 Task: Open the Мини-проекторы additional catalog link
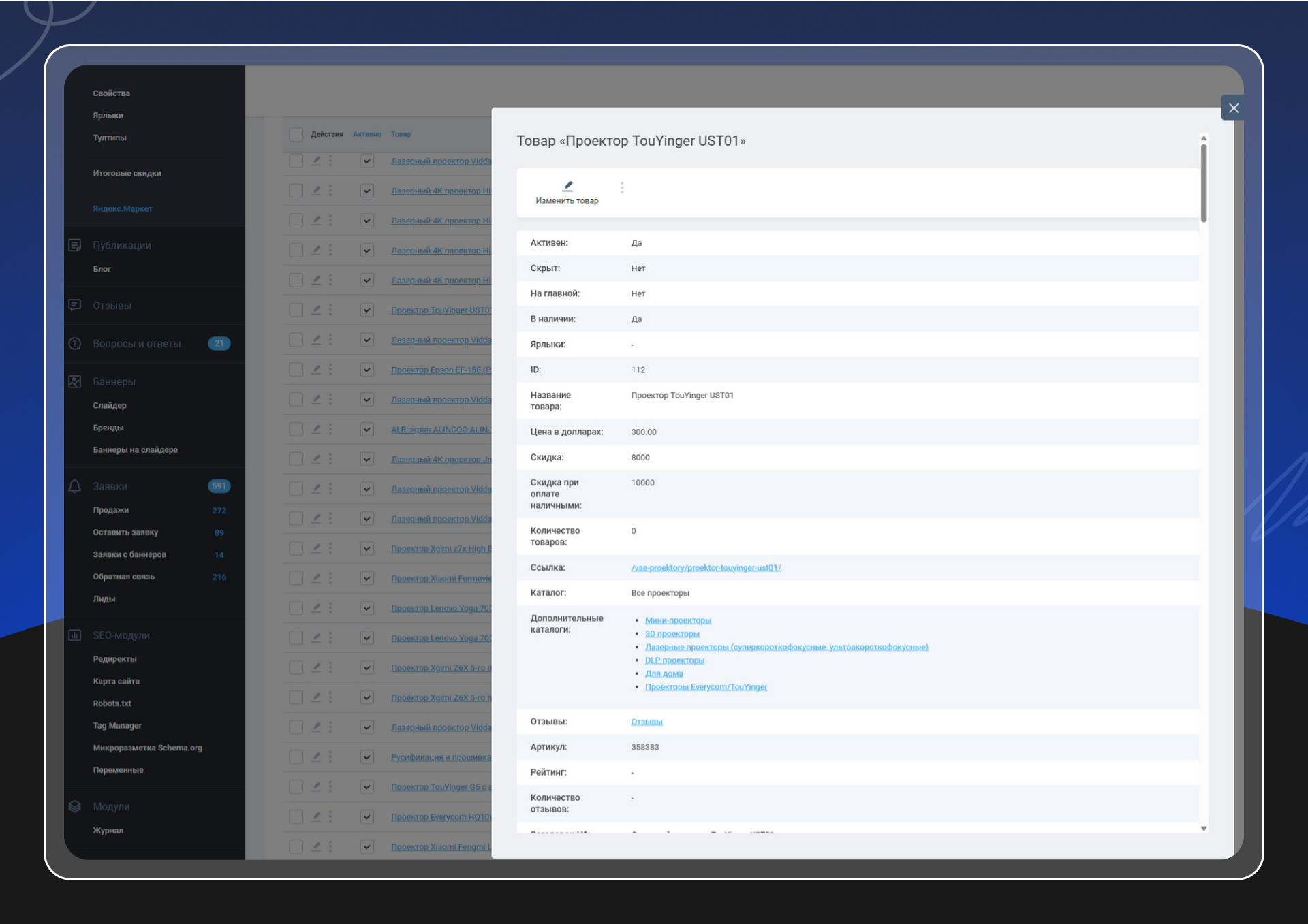[678, 620]
